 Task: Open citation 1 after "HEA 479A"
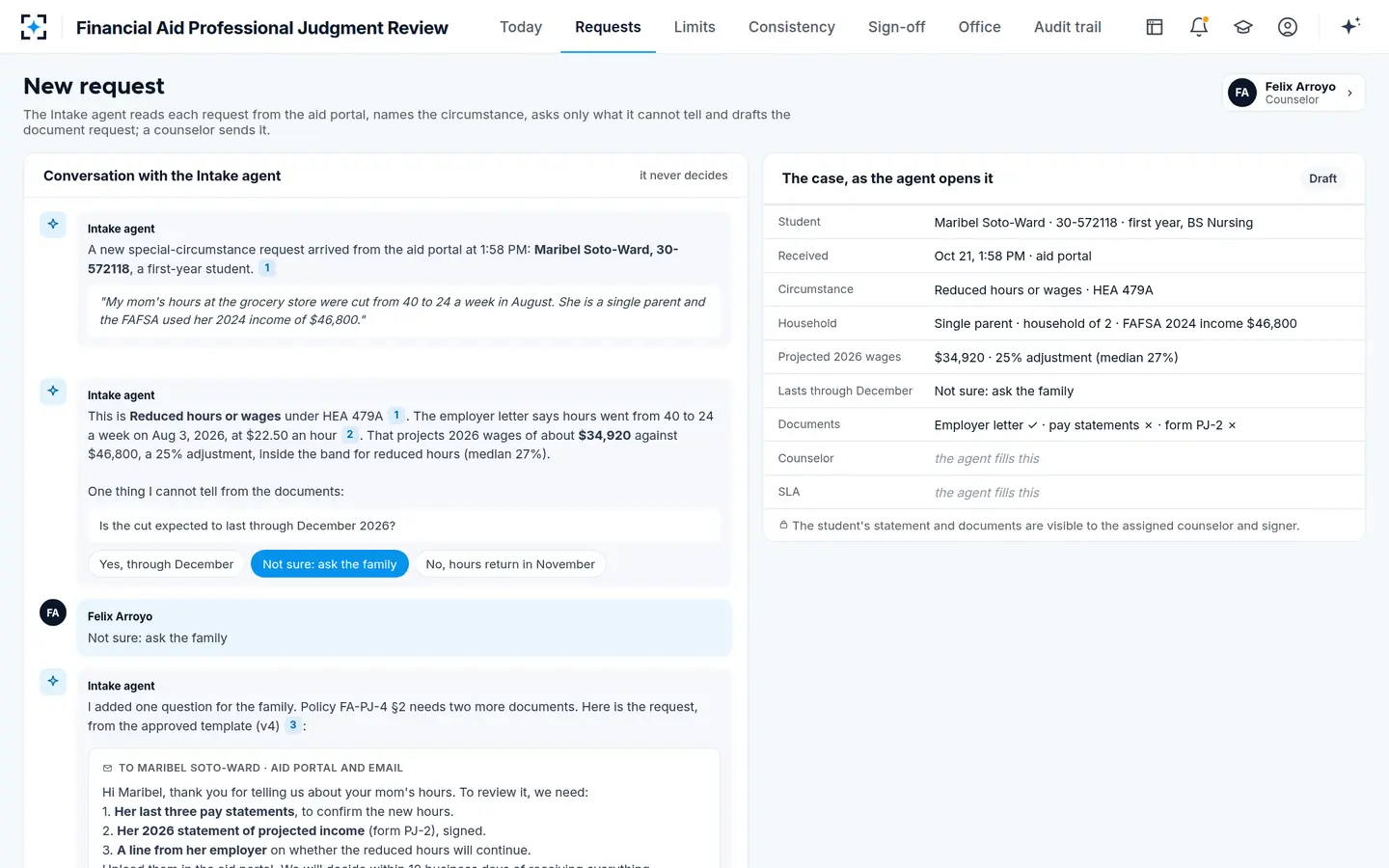[396, 416]
